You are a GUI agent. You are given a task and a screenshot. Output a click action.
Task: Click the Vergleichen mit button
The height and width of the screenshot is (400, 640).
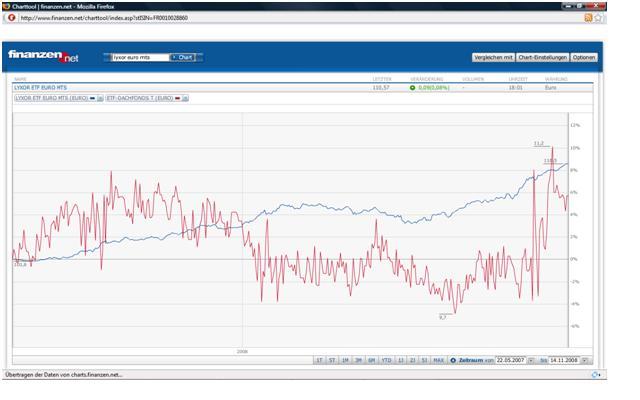click(x=493, y=58)
